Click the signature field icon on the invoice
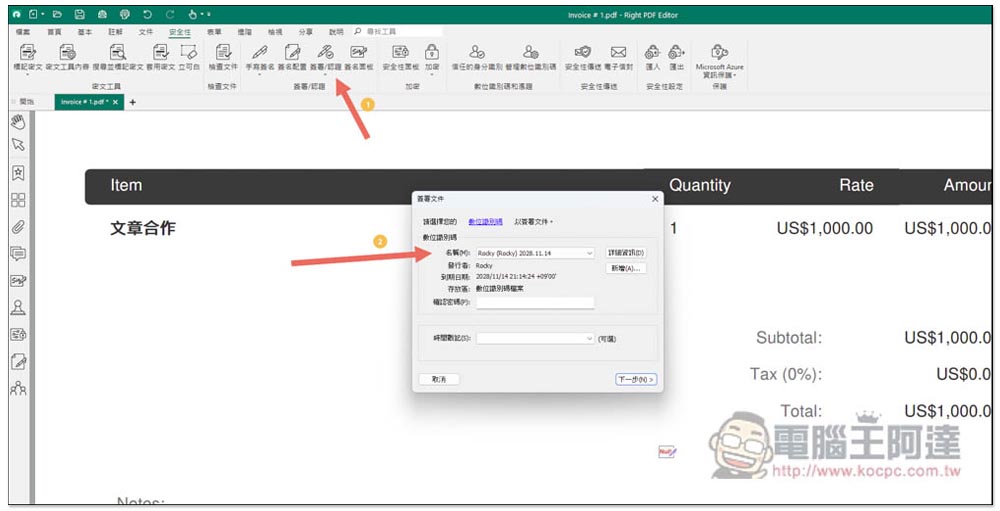 pyautogui.click(x=667, y=452)
